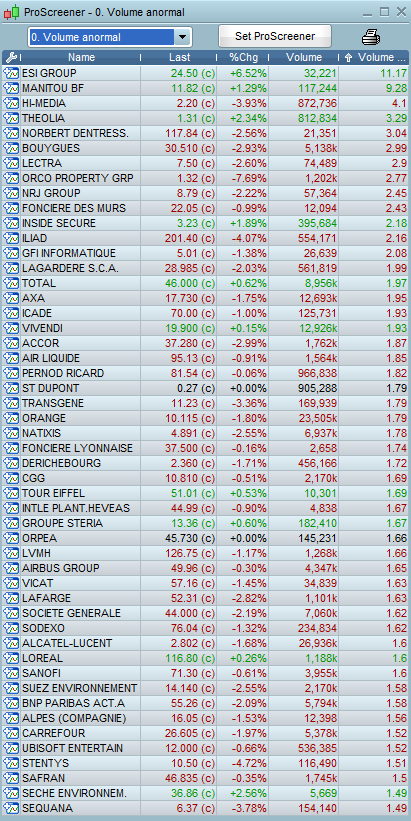
Task: Open the chart icon beside LVMH
Action: click(x=11, y=553)
